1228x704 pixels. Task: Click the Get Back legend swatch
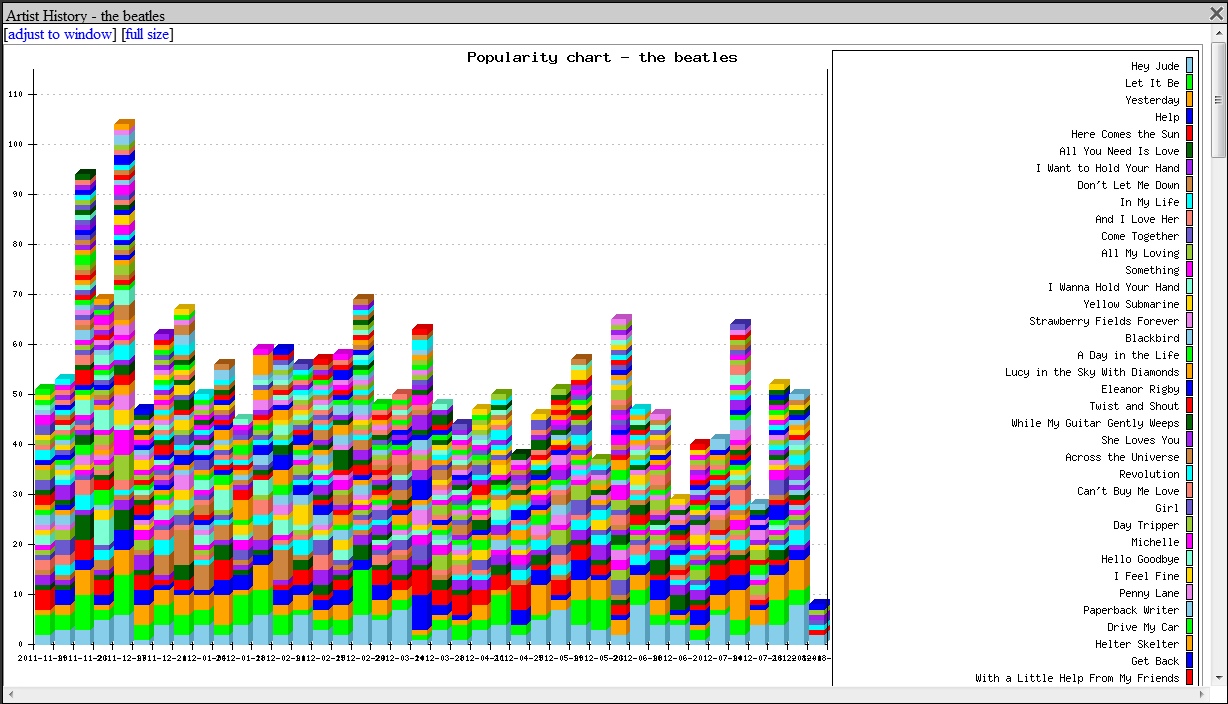coord(1189,661)
